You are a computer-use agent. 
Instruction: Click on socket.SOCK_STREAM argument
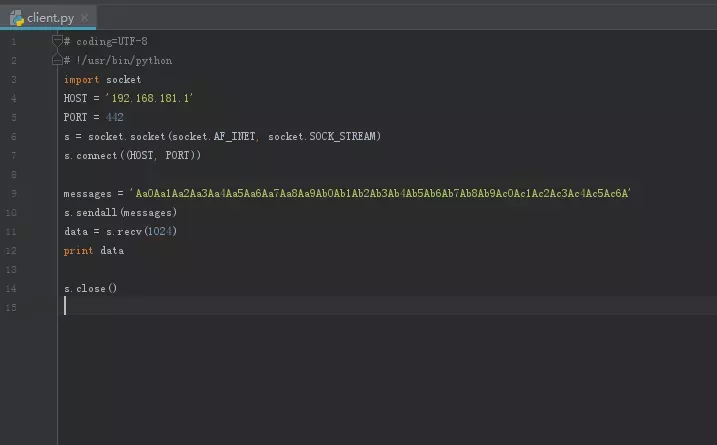coord(323,136)
